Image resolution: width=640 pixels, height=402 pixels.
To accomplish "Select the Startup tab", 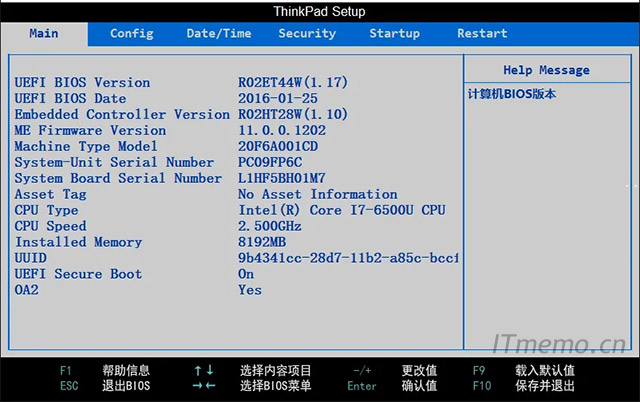I will point(394,33).
